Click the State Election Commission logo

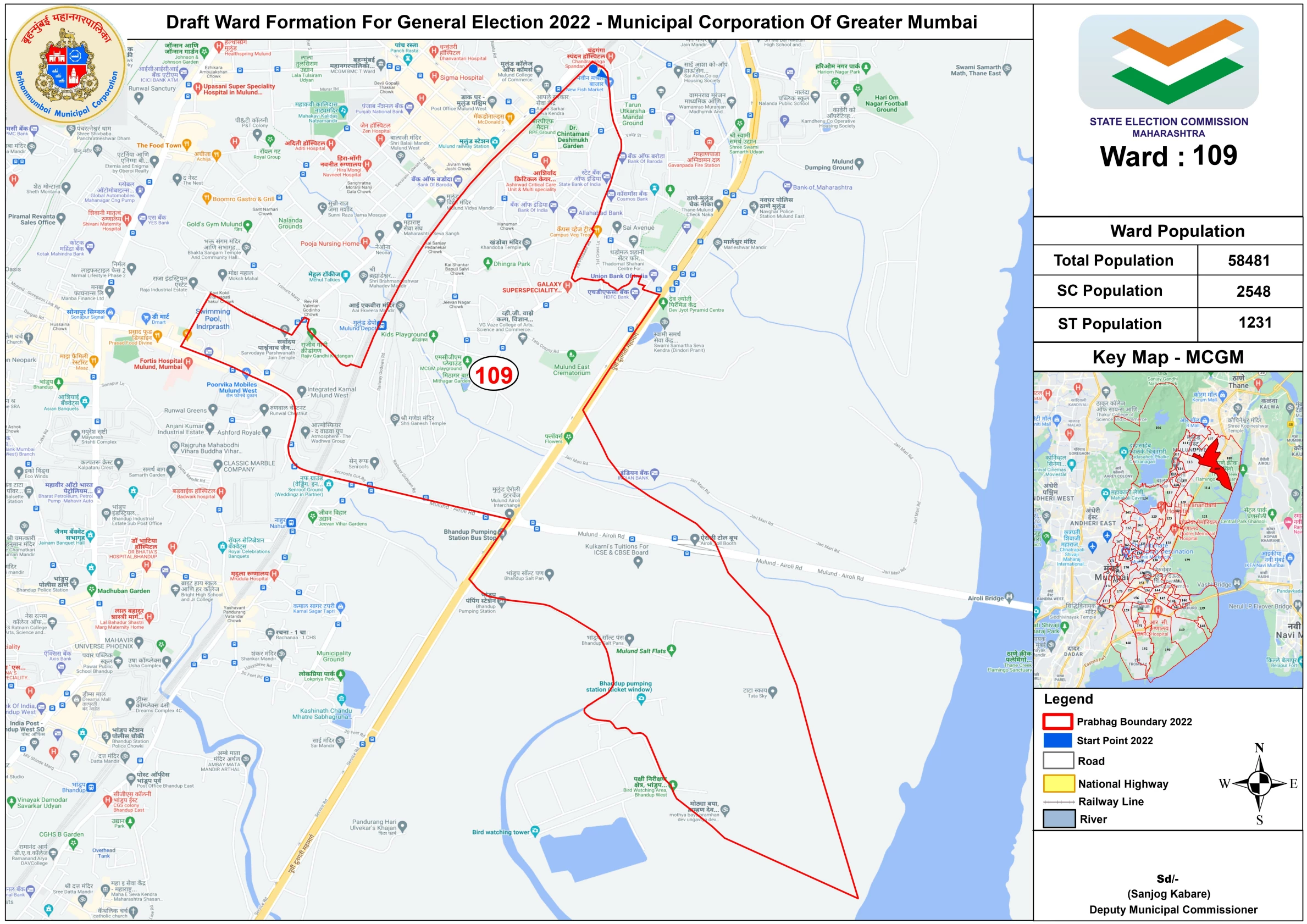coord(1168,62)
